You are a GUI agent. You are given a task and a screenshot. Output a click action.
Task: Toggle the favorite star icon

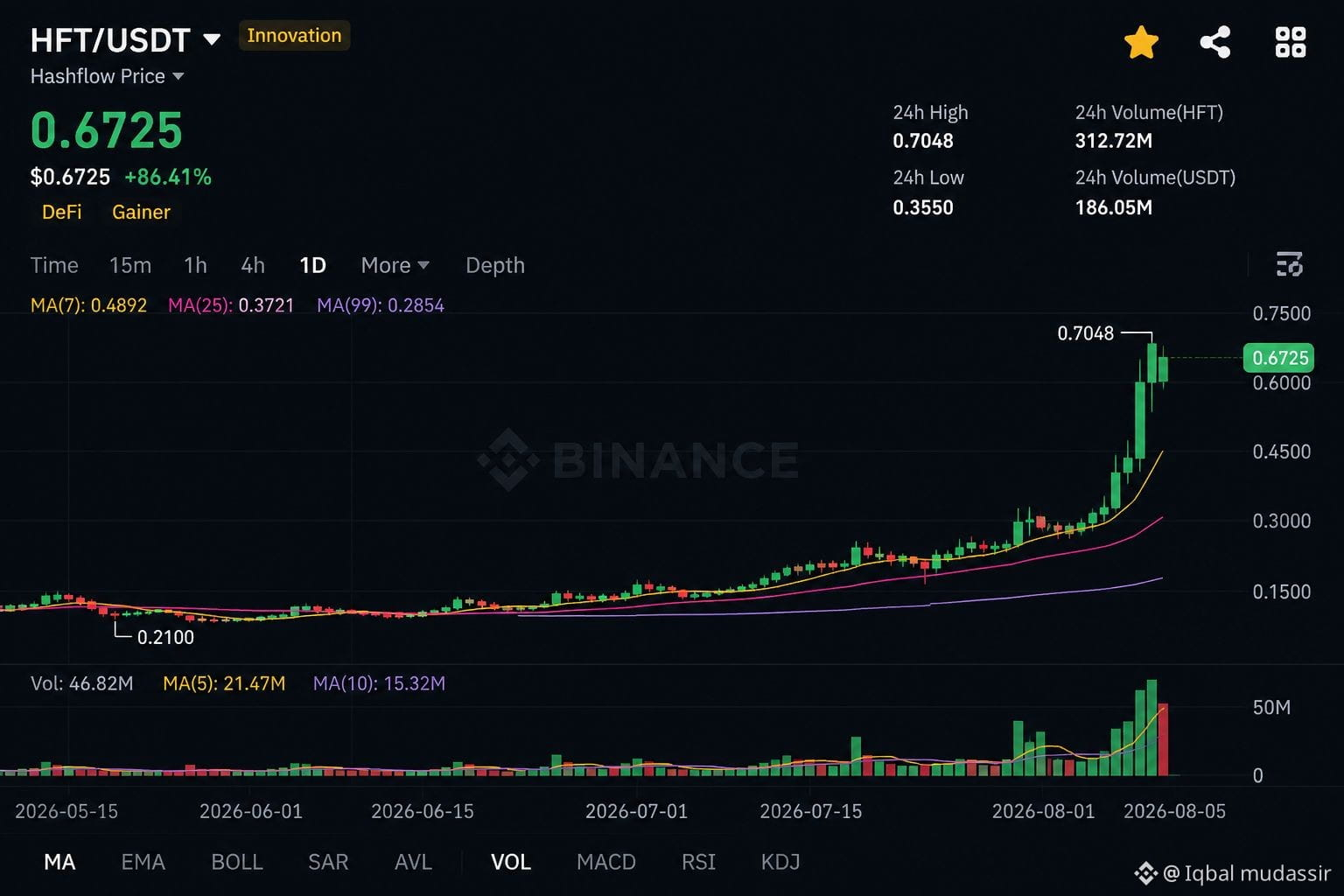[x=1141, y=42]
